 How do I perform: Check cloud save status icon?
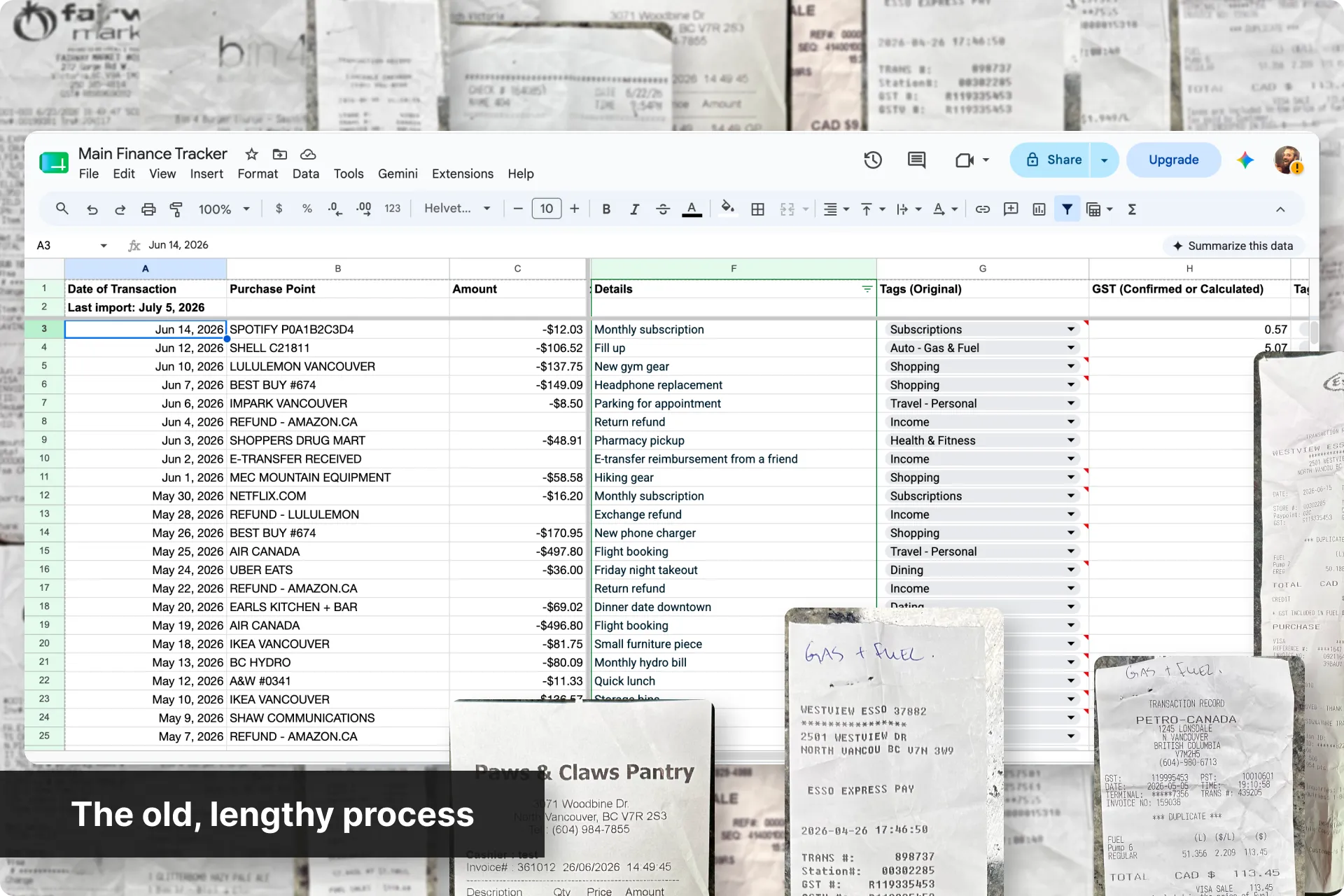[x=308, y=154]
